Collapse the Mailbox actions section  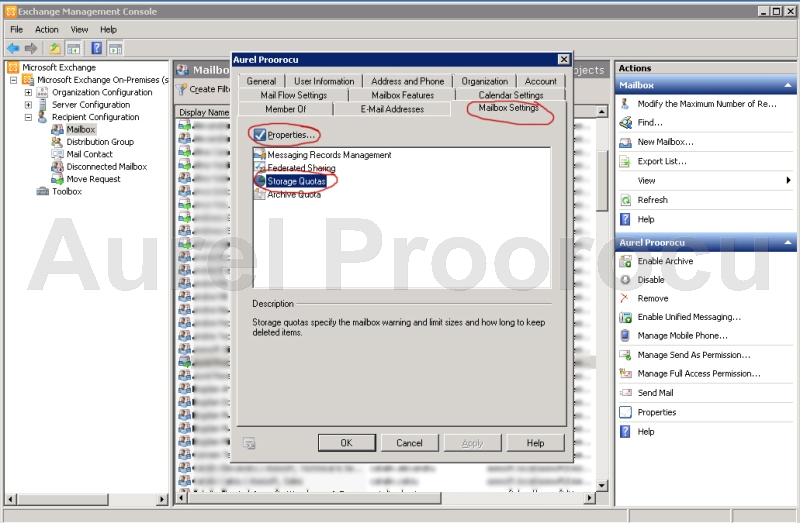coord(788,85)
